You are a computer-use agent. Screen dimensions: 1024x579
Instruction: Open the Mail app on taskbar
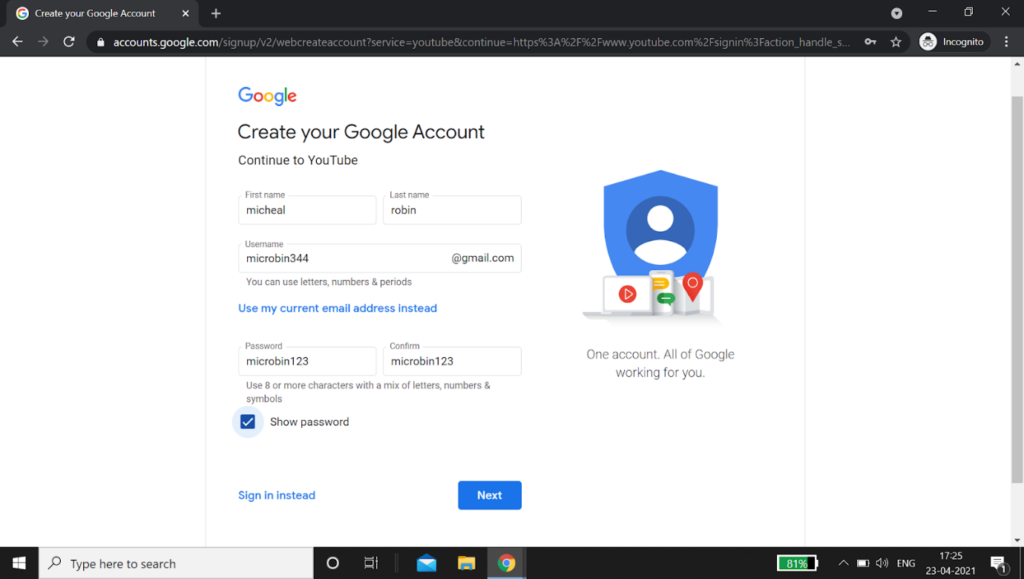tap(426, 563)
